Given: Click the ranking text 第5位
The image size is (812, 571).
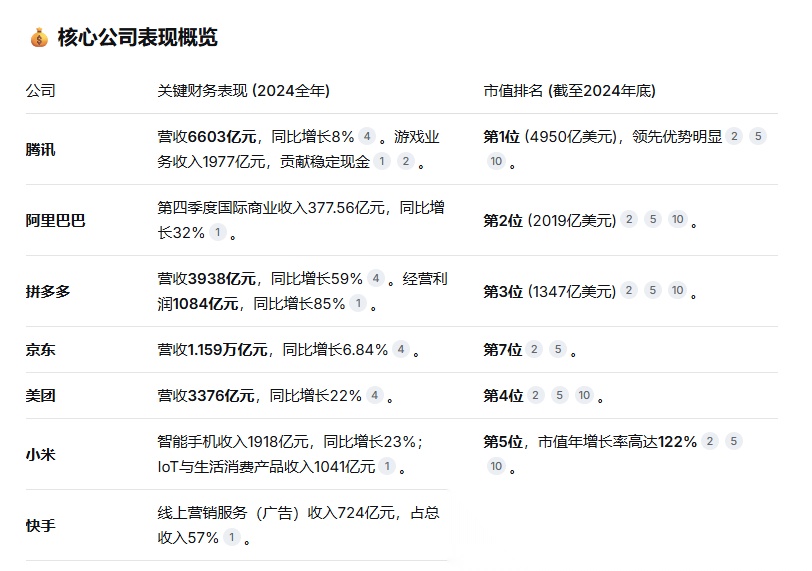Looking at the screenshot, I should coord(503,442).
